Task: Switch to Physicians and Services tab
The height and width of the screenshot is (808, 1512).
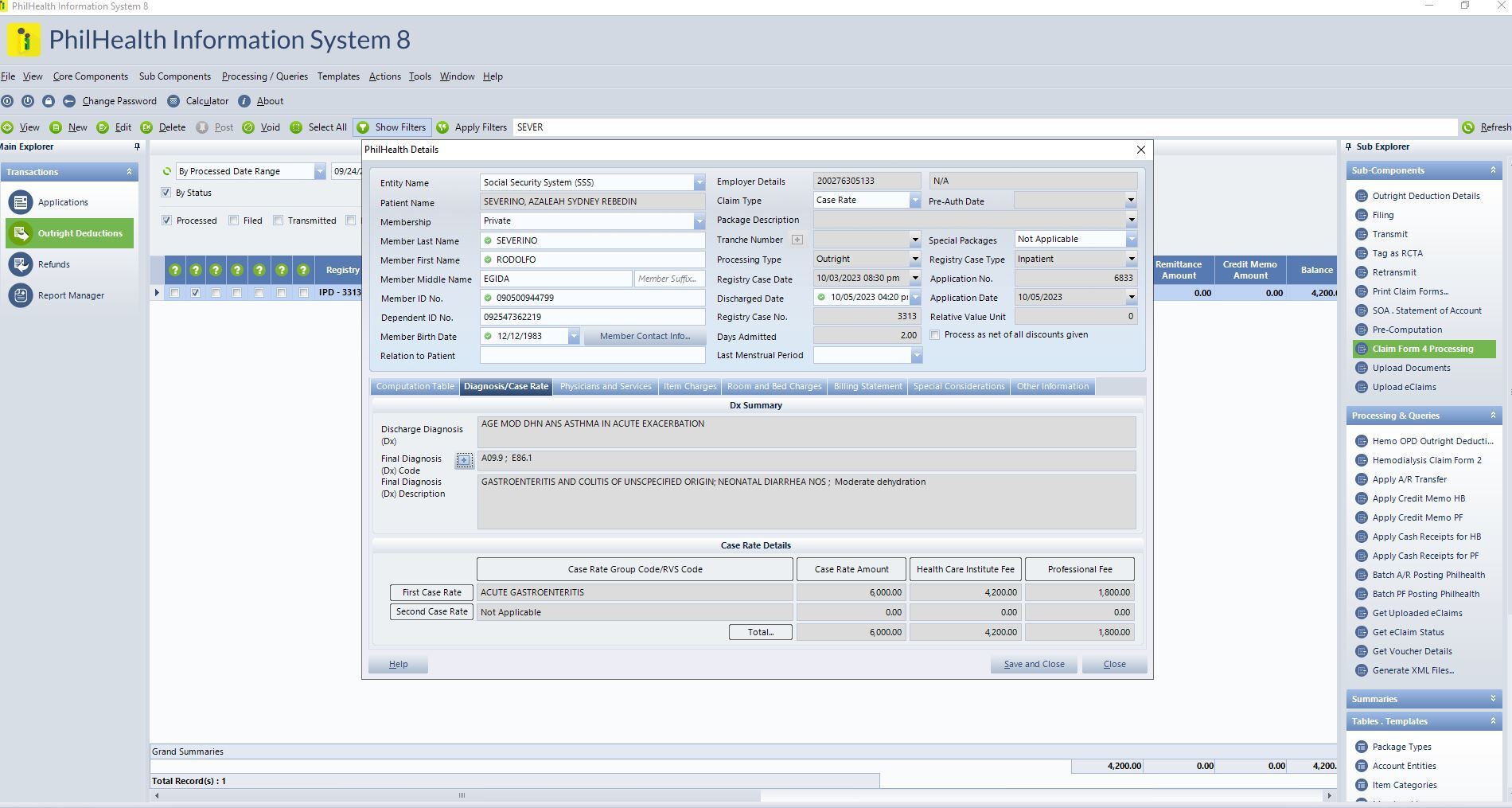Action: click(606, 387)
